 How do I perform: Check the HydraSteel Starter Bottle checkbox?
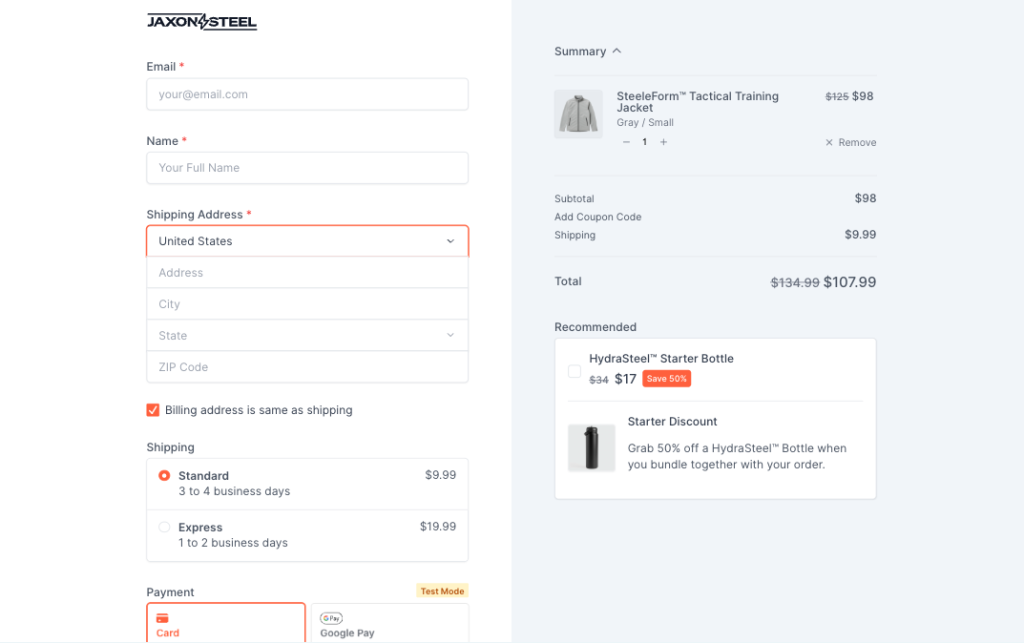tap(574, 371)
